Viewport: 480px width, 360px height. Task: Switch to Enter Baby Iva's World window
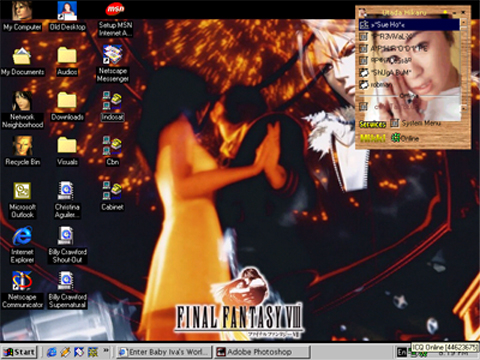pos(164,352)
